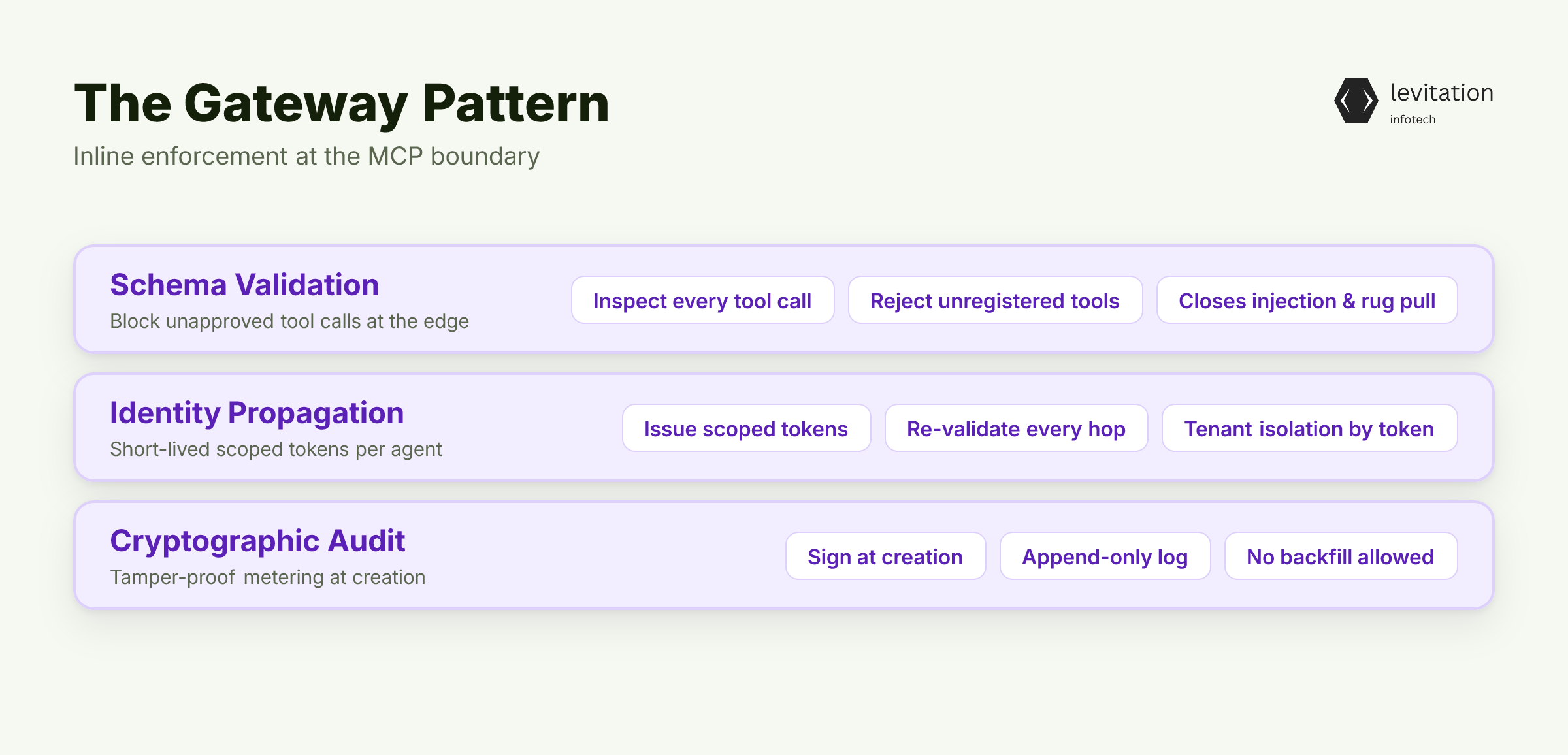Click the No backfill allowed chip

coord(1341,556)
